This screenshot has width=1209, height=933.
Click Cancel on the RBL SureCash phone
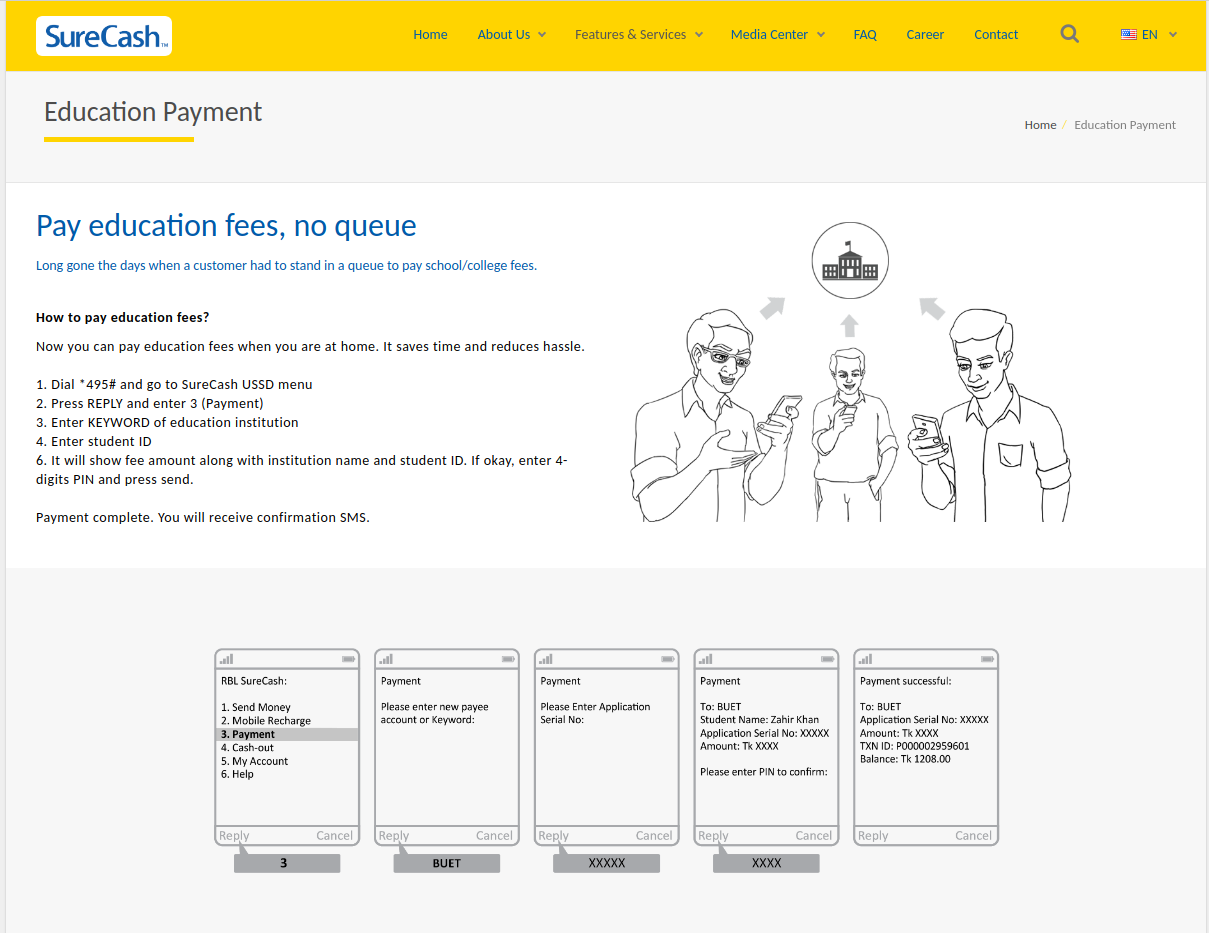335,836
